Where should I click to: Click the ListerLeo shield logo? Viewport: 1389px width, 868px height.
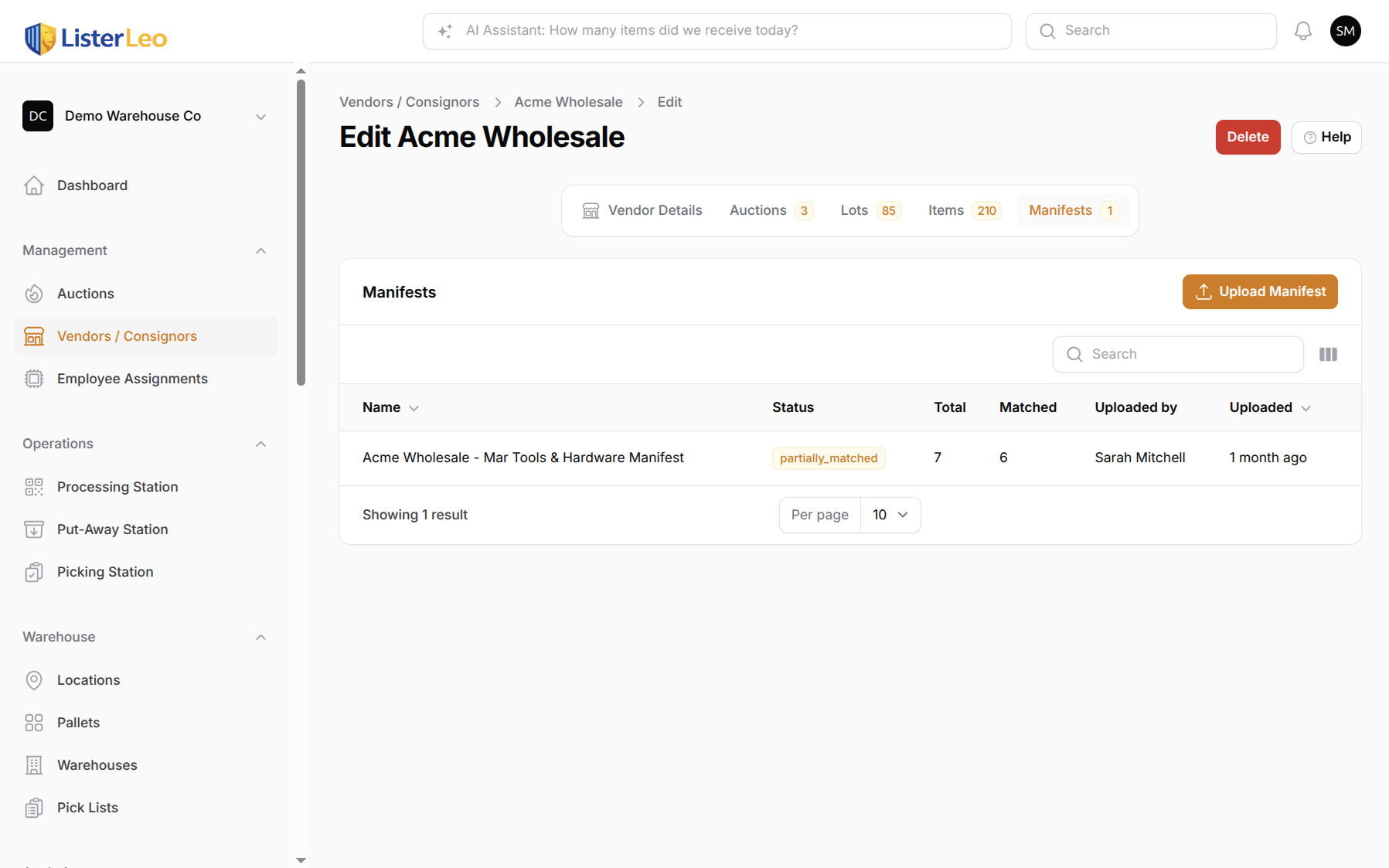click(40, 38)
